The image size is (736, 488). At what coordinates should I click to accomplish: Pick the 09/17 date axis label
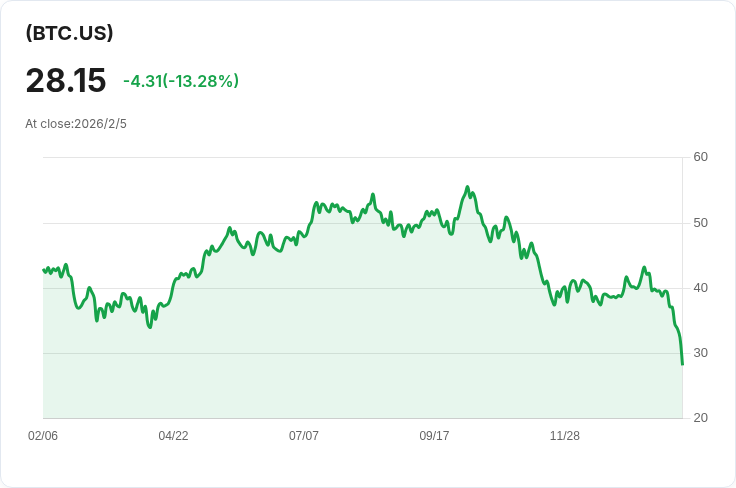click(434, 436)
